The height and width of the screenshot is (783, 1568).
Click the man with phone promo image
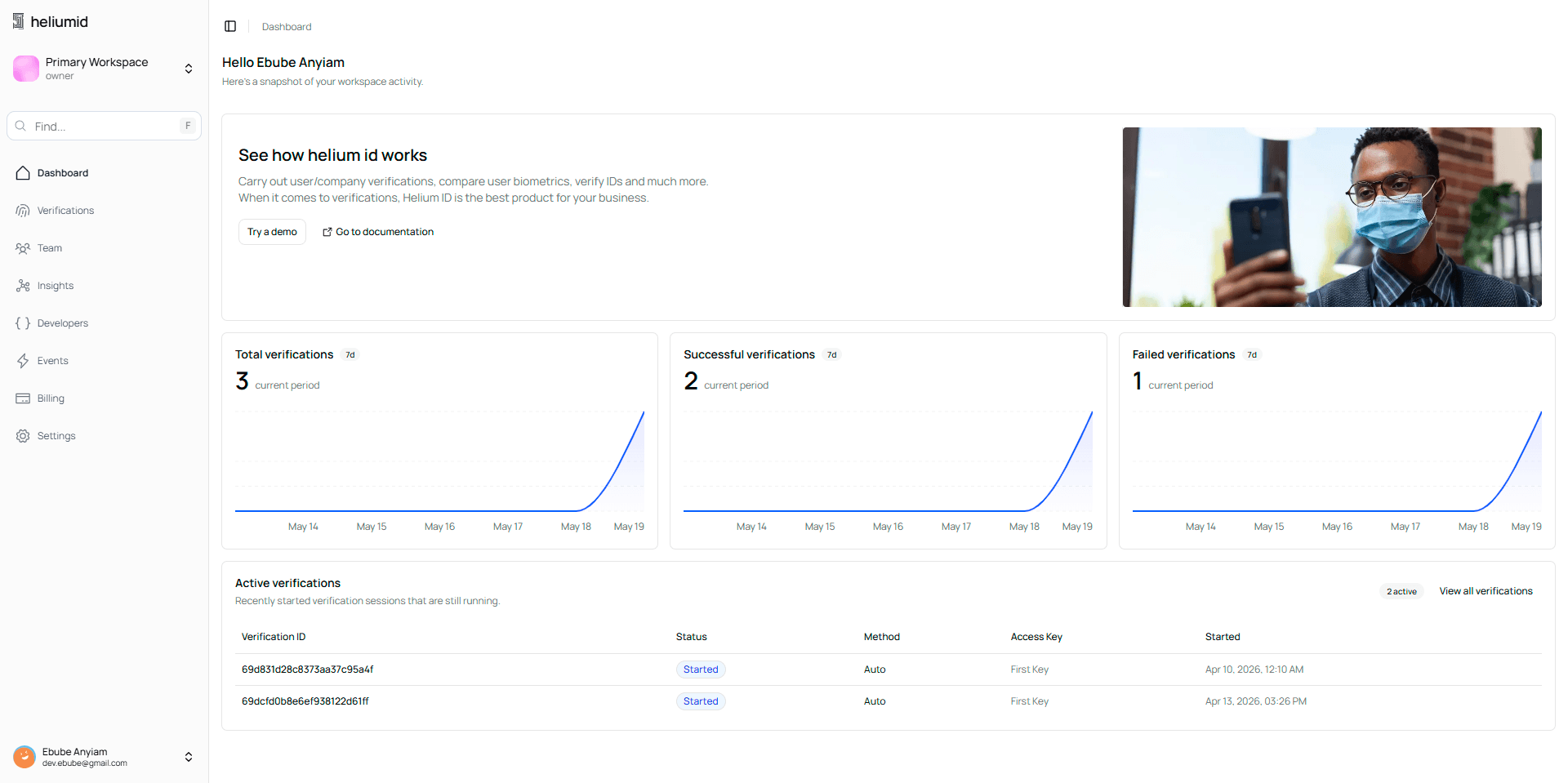click(x=1332, y=217)
